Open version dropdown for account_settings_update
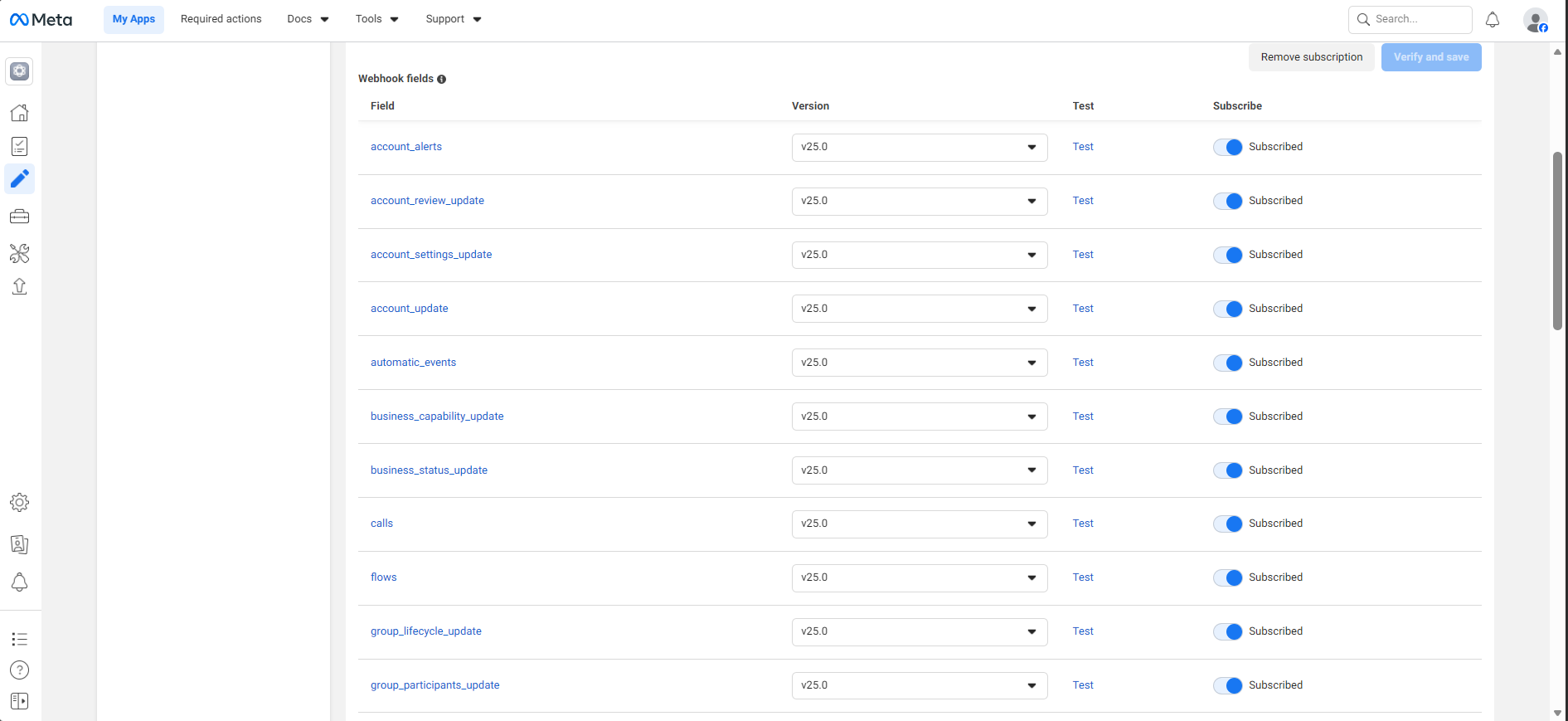Screen dimensions: 1568x721 920,256
